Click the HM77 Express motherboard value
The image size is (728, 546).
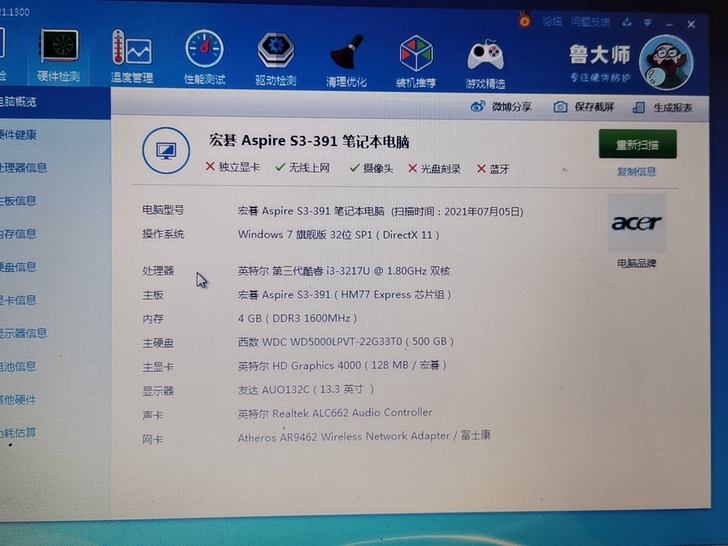(x=344, y=294)
